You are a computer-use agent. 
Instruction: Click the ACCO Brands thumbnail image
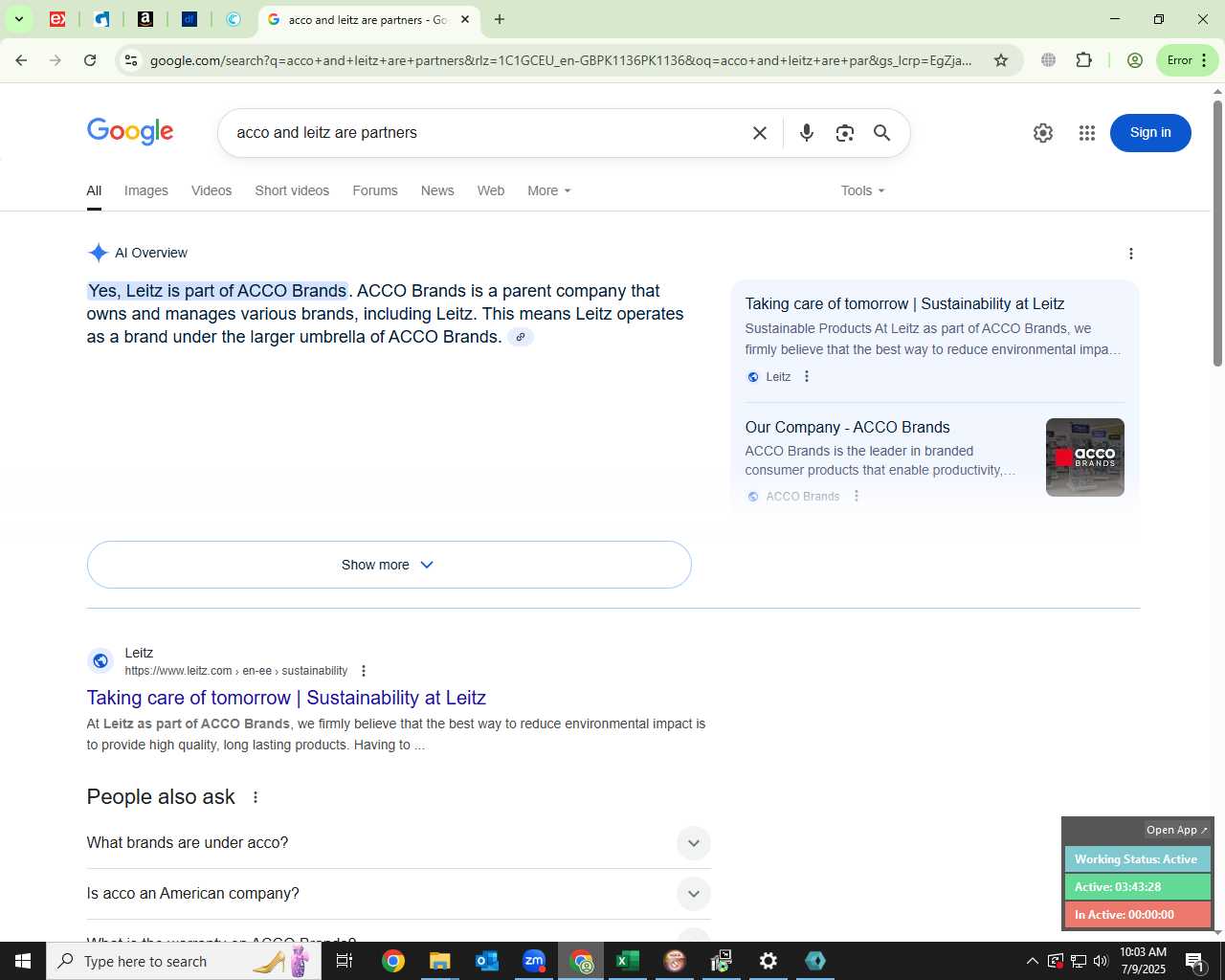(x=1084, y=457)
